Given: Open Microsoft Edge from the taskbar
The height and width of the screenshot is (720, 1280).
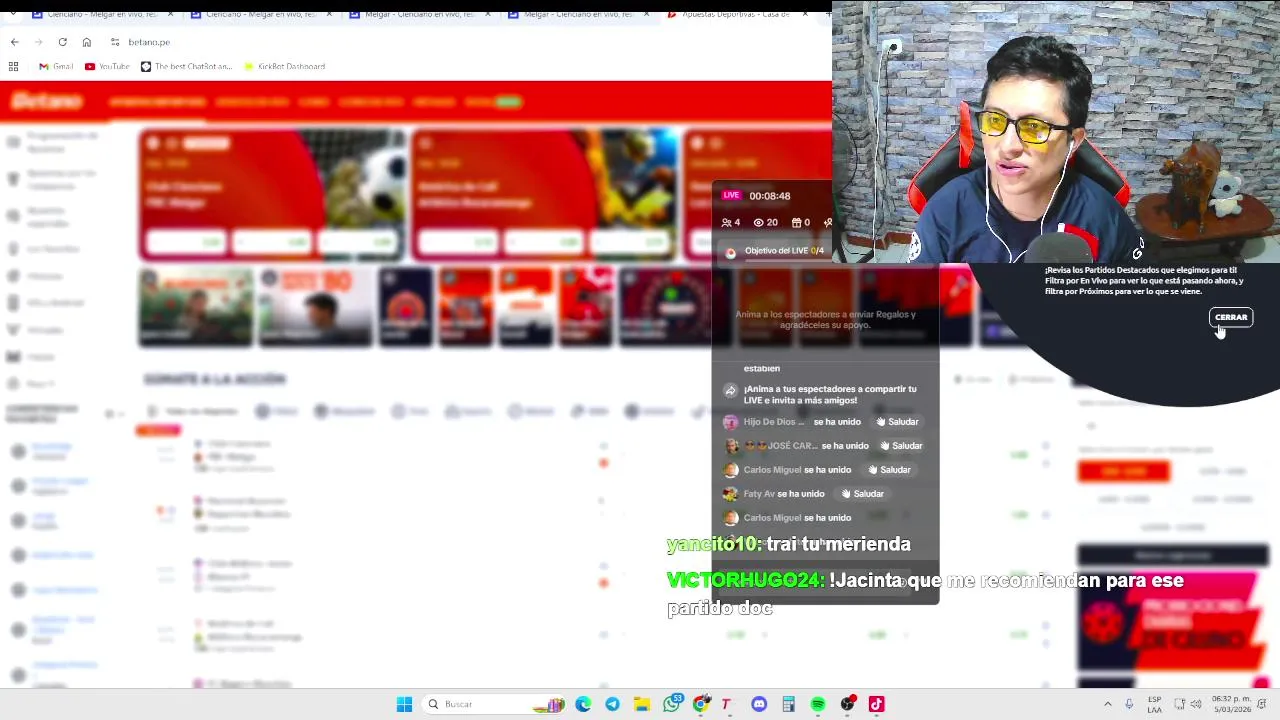Looking at the screenshot, I should coord(583,704).
